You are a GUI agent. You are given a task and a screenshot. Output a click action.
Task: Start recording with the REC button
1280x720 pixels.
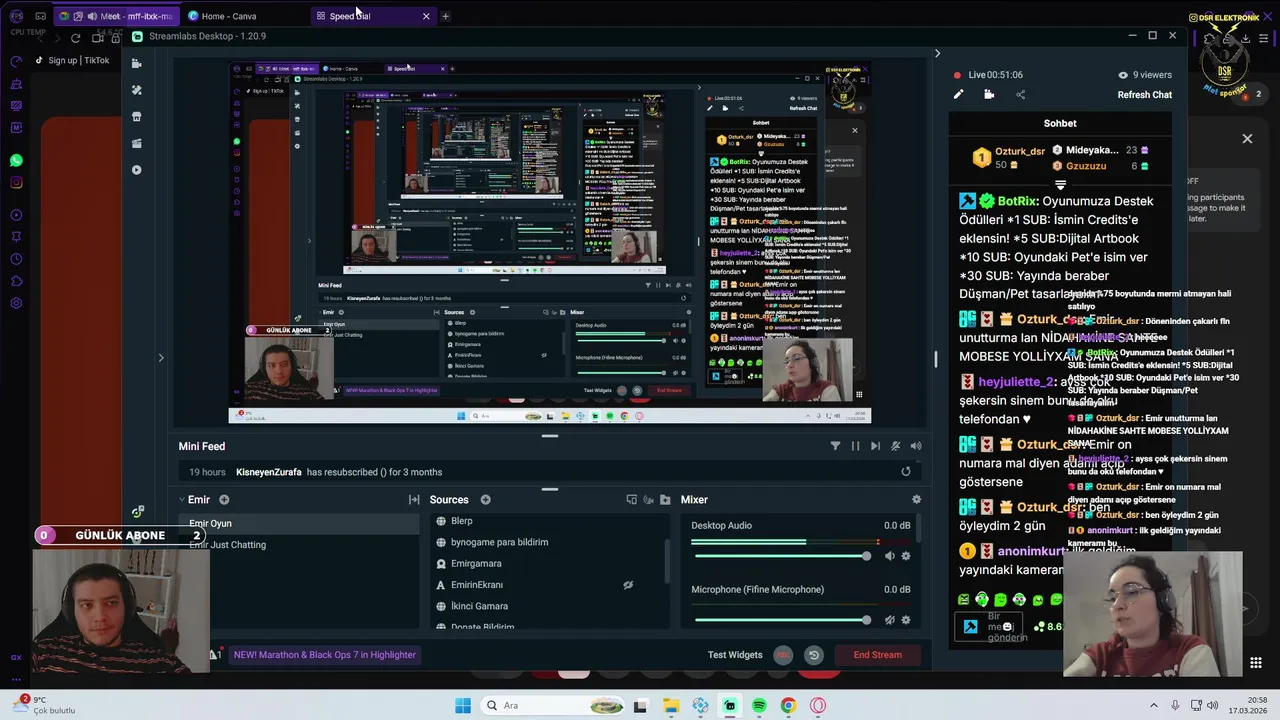tap(783, 655)
